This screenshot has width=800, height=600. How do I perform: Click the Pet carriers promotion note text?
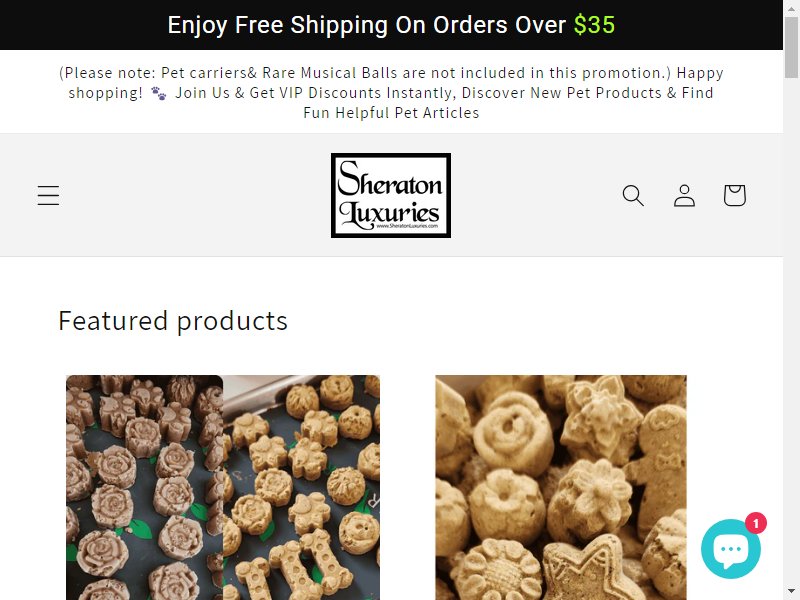click(x=365, y=73)
